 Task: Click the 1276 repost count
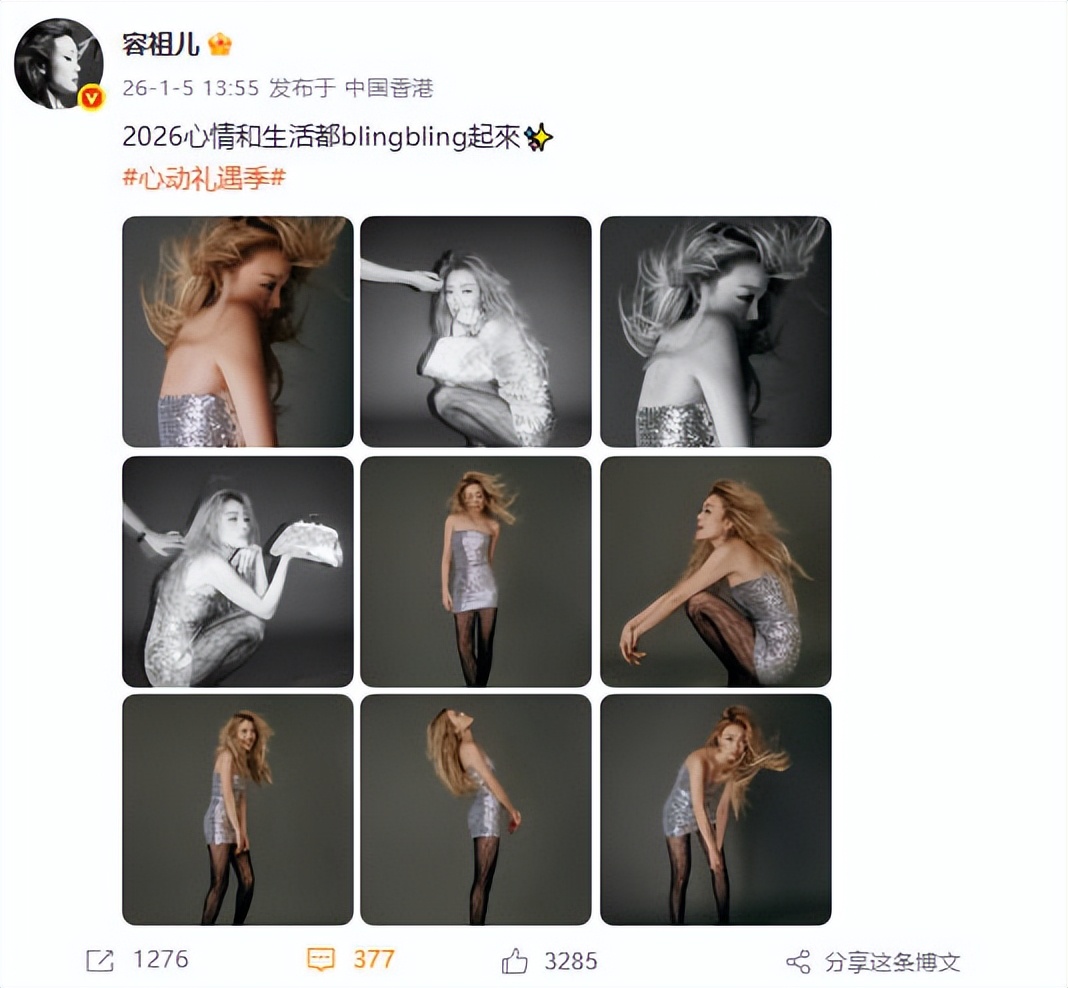pyautogui.click(x=161, y=959)
